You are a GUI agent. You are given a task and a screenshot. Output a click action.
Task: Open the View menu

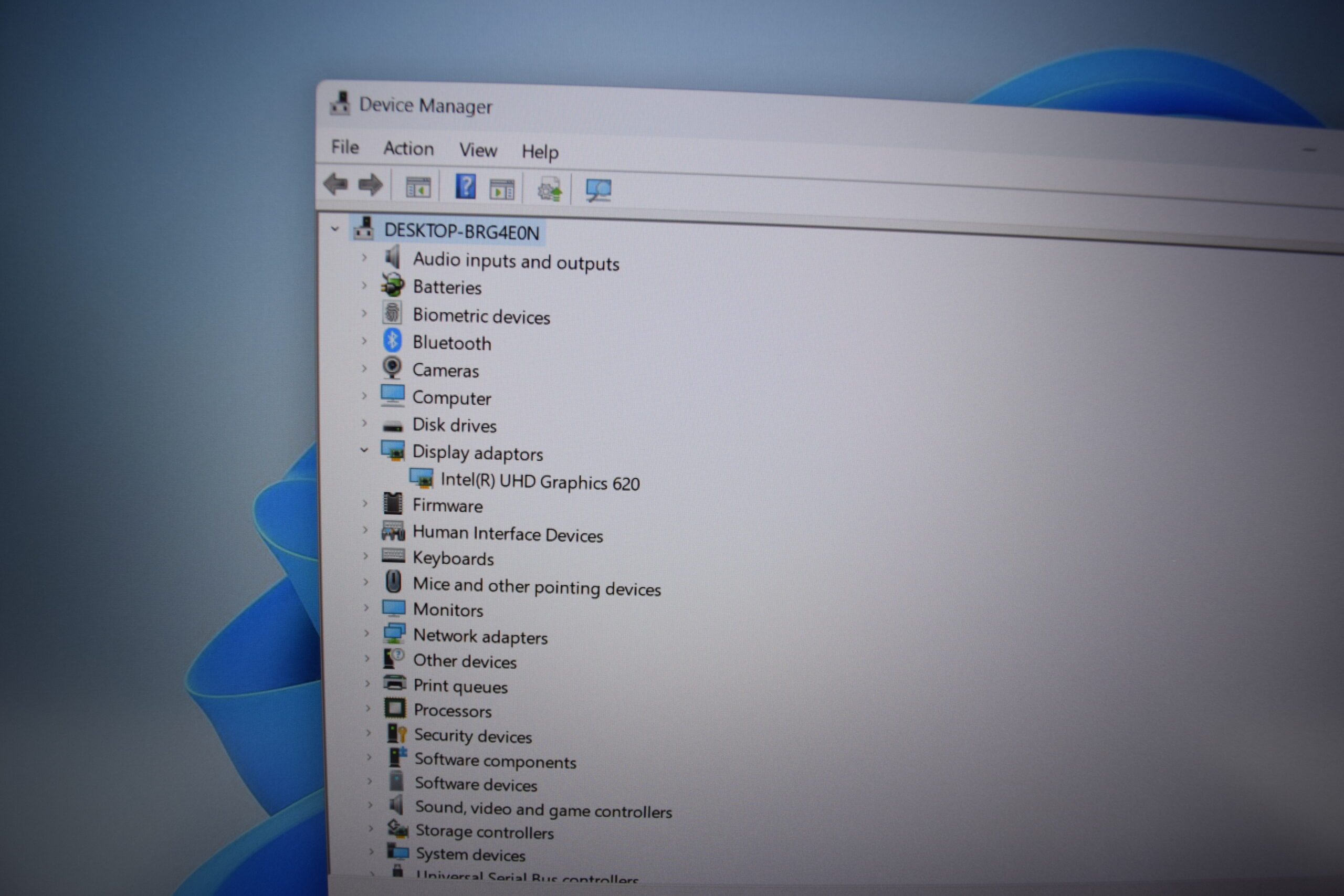click(x=478, y=150)
